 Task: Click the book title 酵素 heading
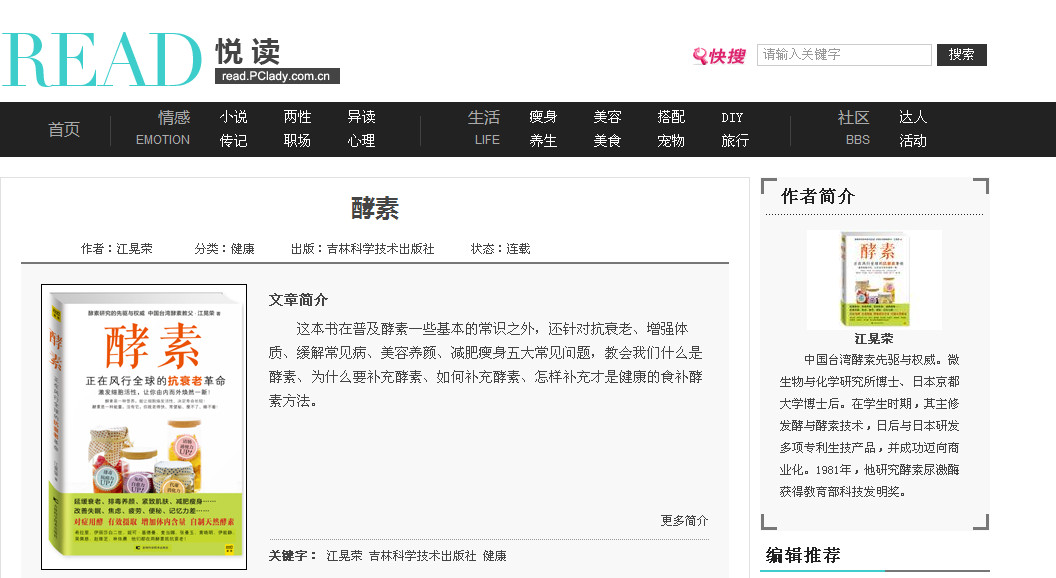click(375, 209)
